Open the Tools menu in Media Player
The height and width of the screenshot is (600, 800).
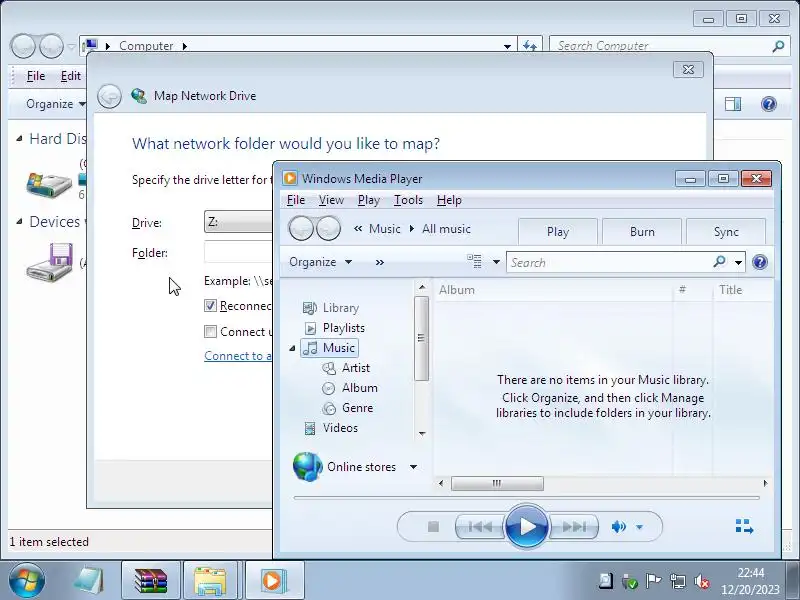[x=408, y=200]
